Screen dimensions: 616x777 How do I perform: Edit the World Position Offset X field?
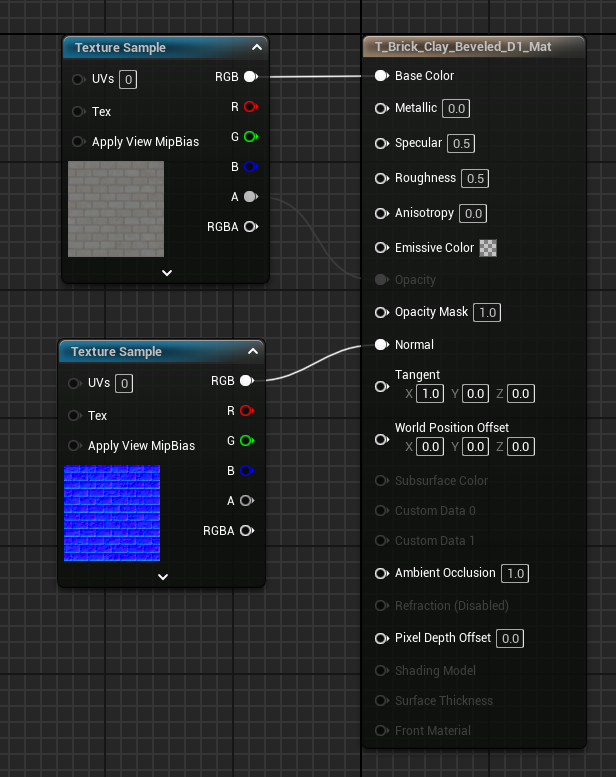click(x=430, y=447)
